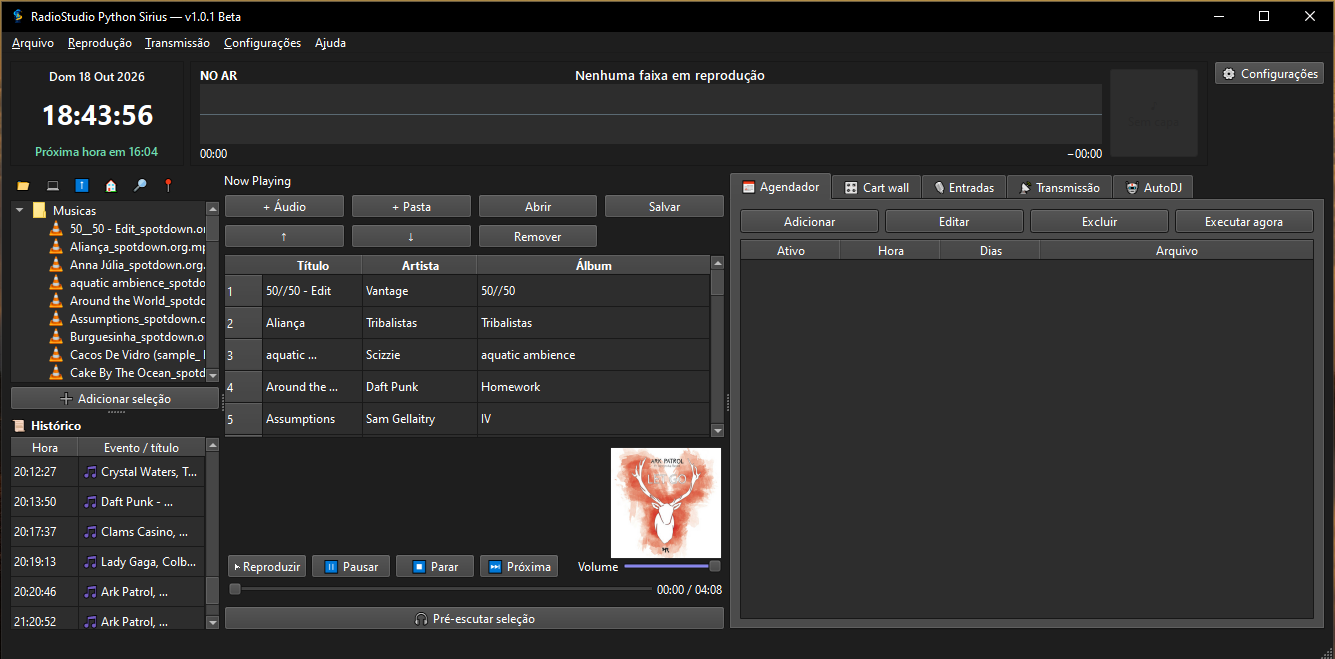Click Executar agora in the scheduler

1244,221
